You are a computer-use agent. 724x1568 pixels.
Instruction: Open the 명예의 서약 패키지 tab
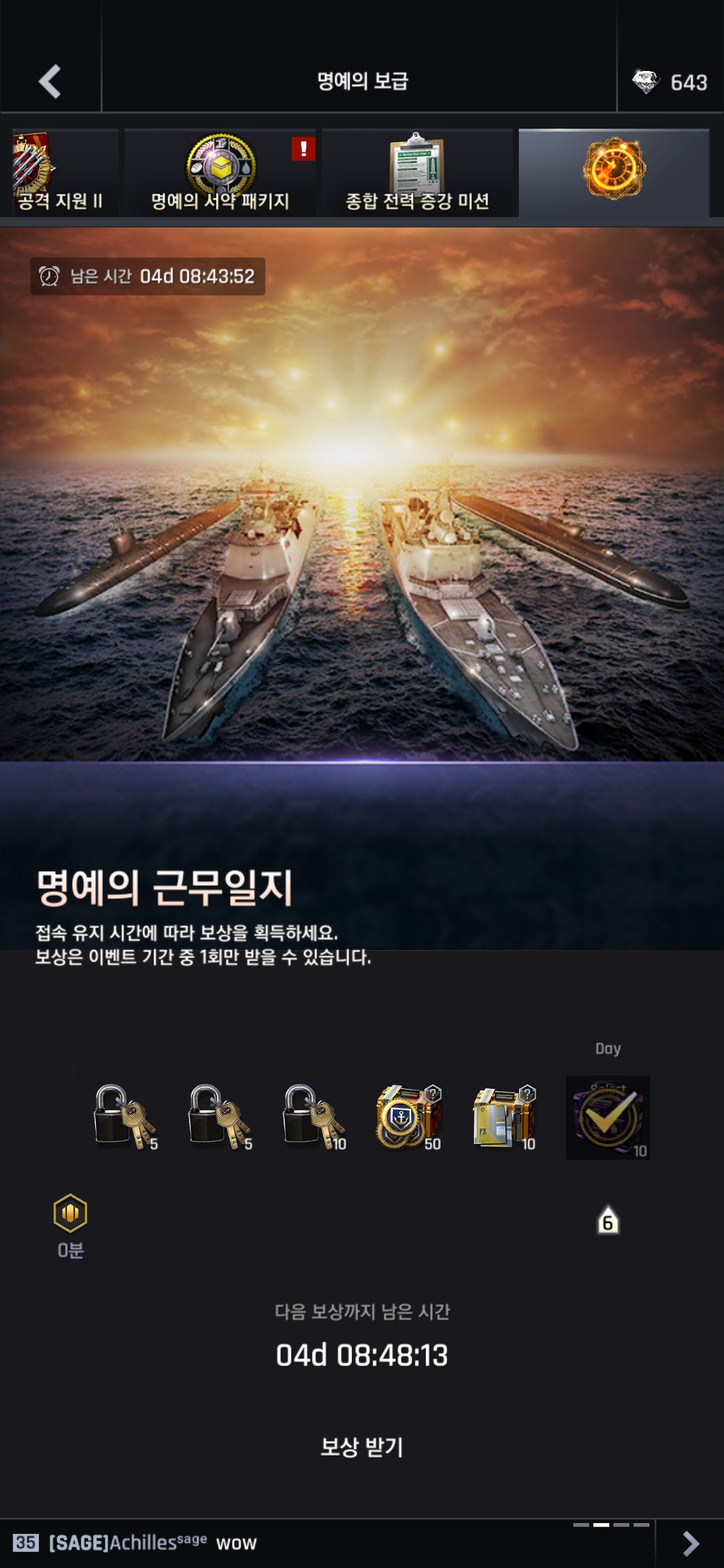click(x=220, y=172)
